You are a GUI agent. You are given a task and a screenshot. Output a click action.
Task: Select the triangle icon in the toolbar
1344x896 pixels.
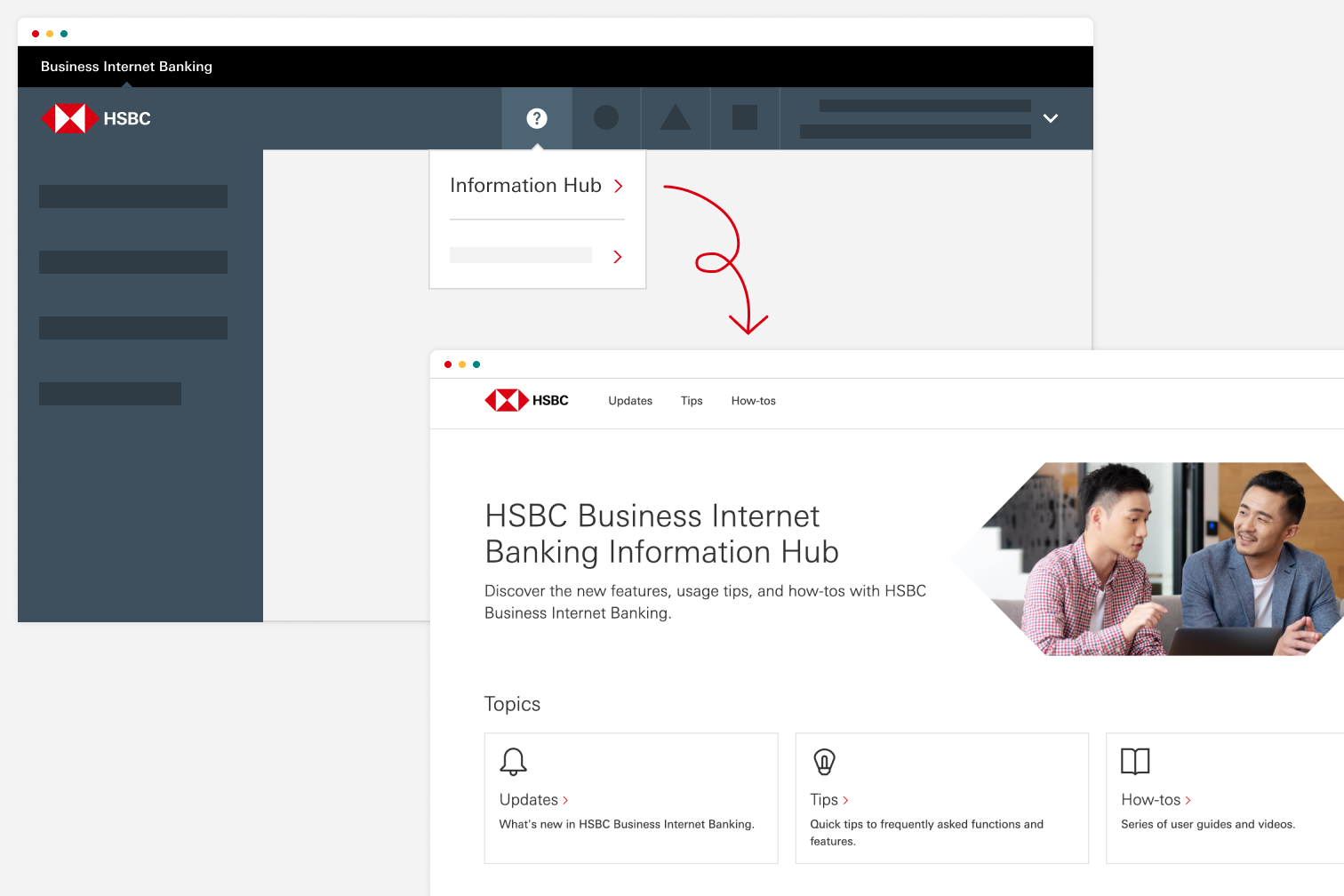click(676, 117)
